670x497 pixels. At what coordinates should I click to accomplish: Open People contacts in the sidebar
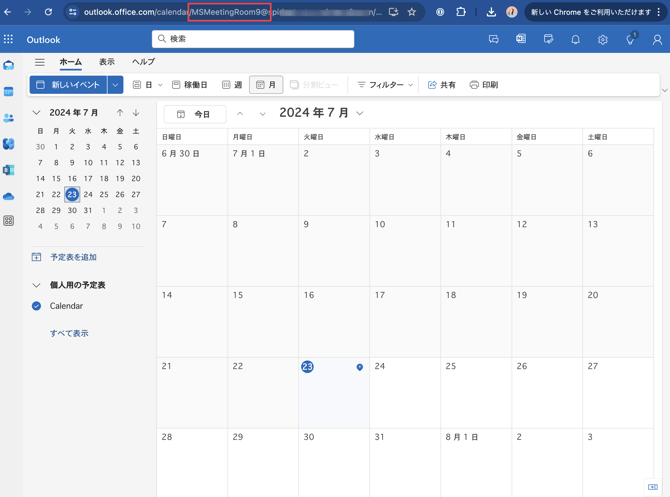click(x=9, y=118)
